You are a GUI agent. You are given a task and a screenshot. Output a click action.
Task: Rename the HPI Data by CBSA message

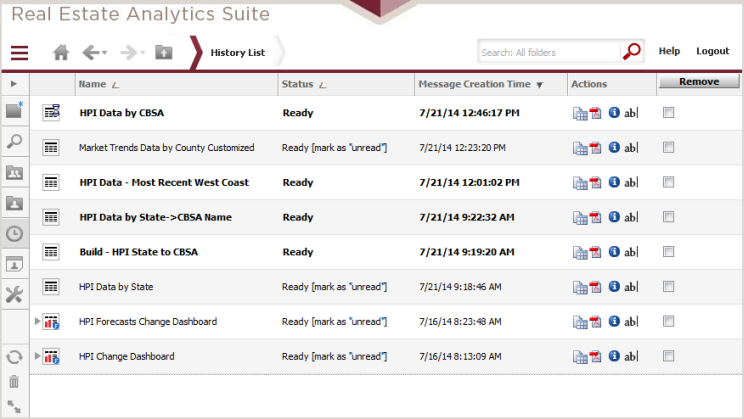pyautogui.click(x=631, y=113)
